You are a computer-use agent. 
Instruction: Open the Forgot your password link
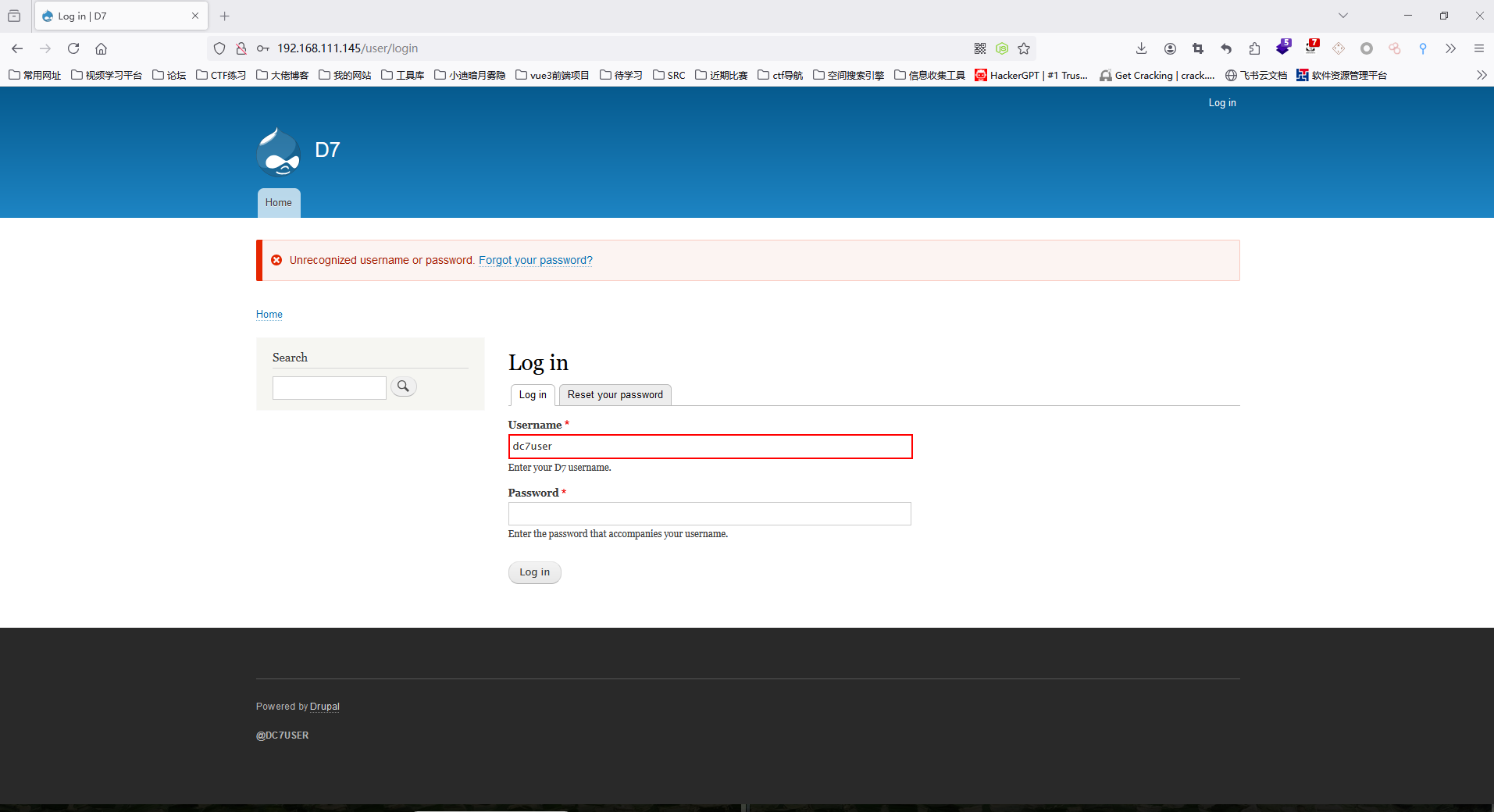(535, 260)
